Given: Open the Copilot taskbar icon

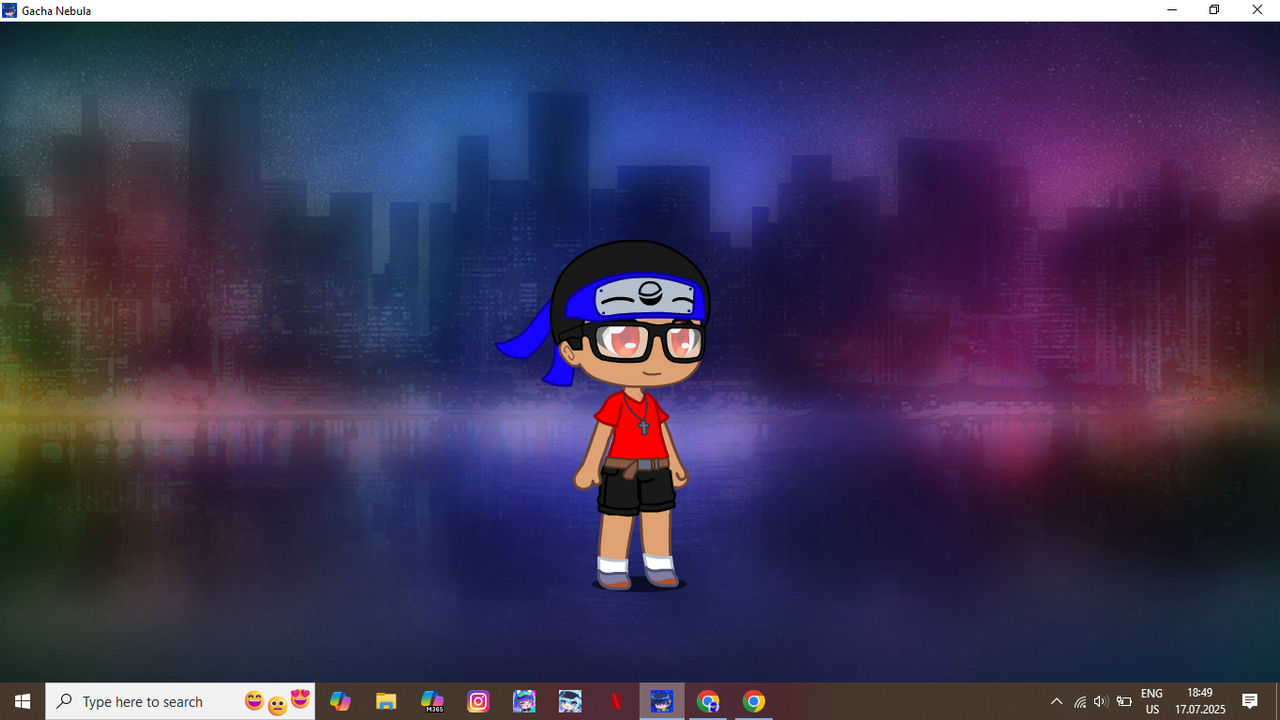Looking at the screenshot, I should pos(340,701).
